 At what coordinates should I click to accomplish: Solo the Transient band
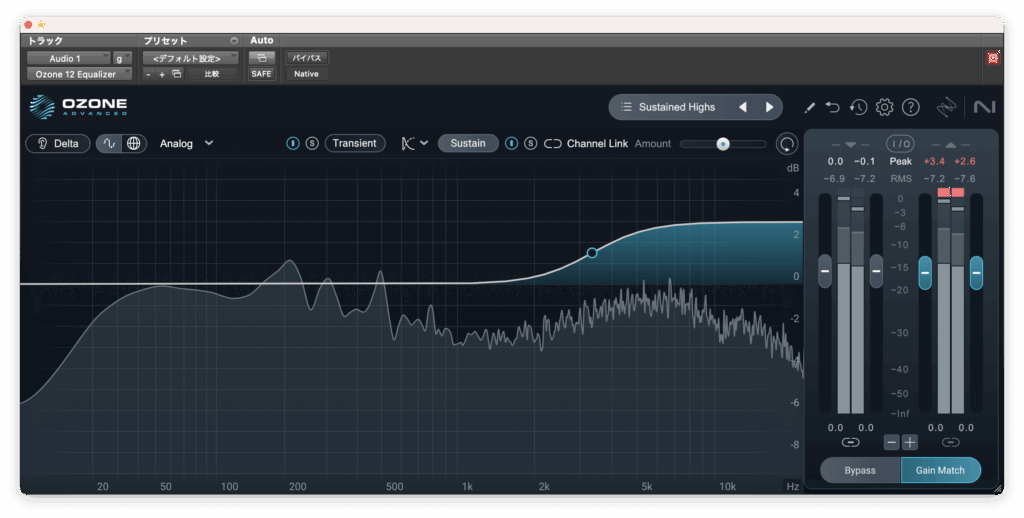[312, 143]
